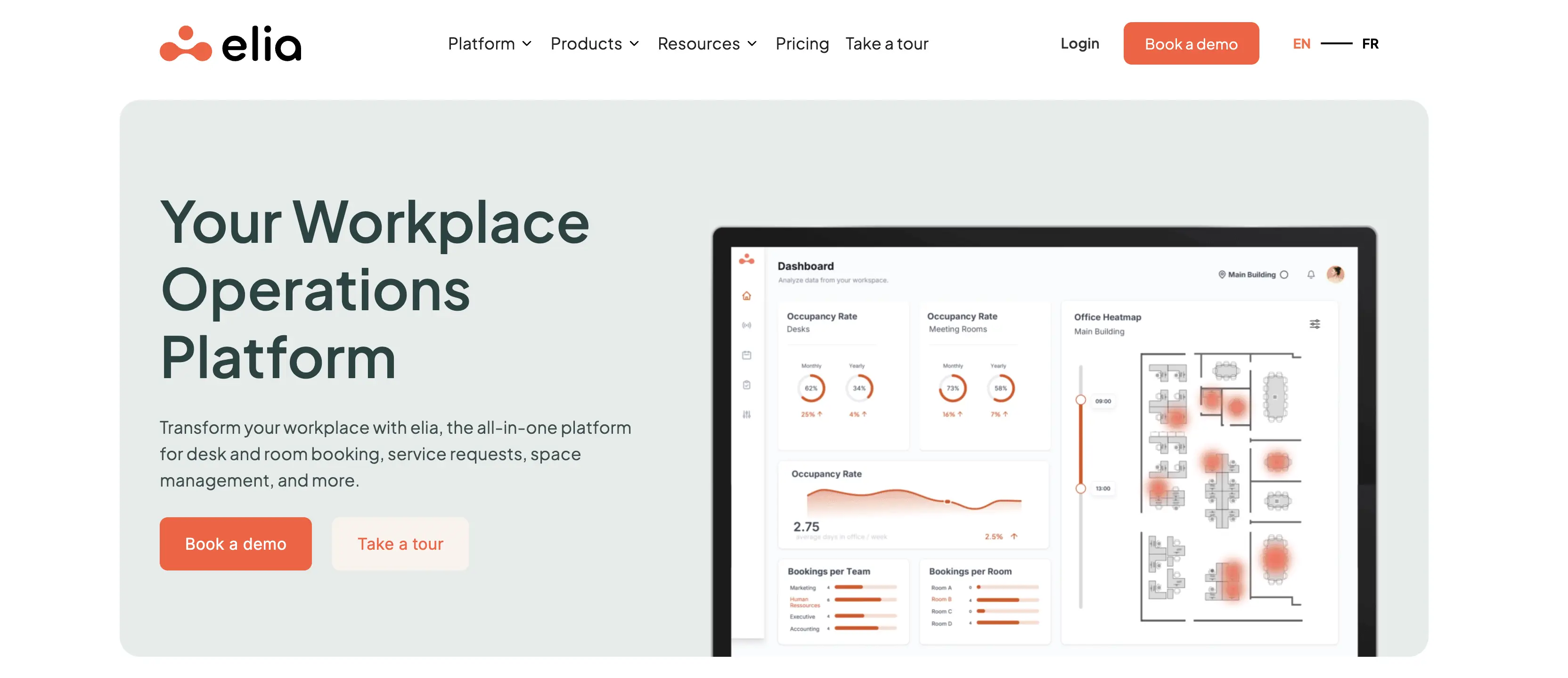Click the Human Ressources team row label

pyautogui.click(x=805, y=602)
